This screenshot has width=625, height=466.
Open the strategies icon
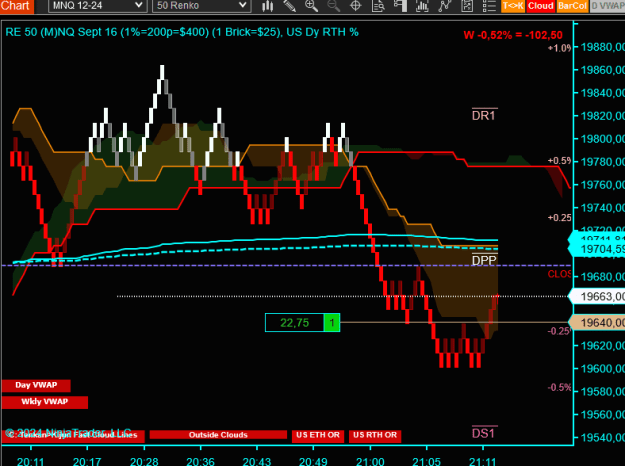[x=467, y=6]
